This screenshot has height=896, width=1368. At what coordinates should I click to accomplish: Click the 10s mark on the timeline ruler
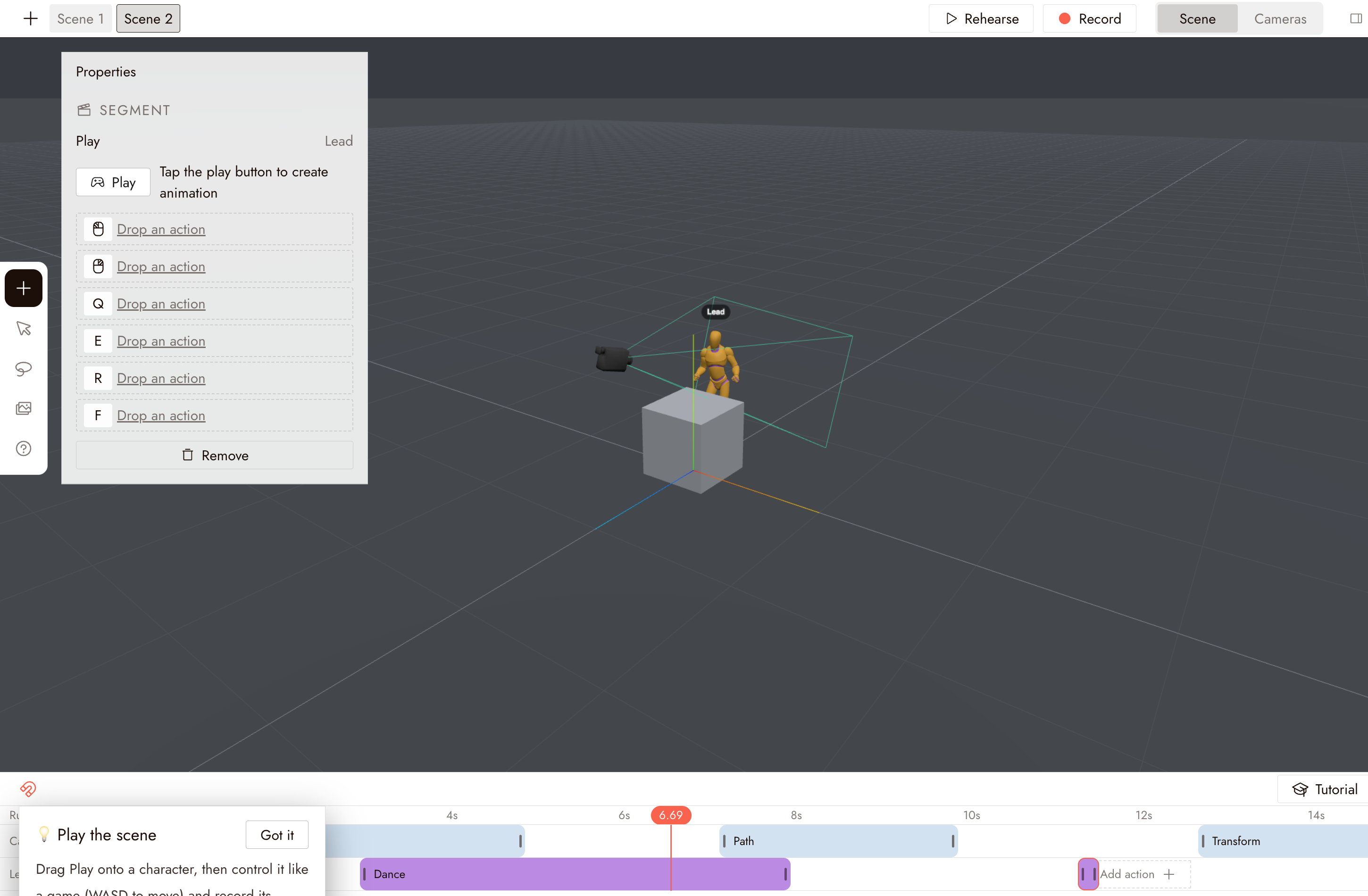pyautogui.click(x=971, y=815)
